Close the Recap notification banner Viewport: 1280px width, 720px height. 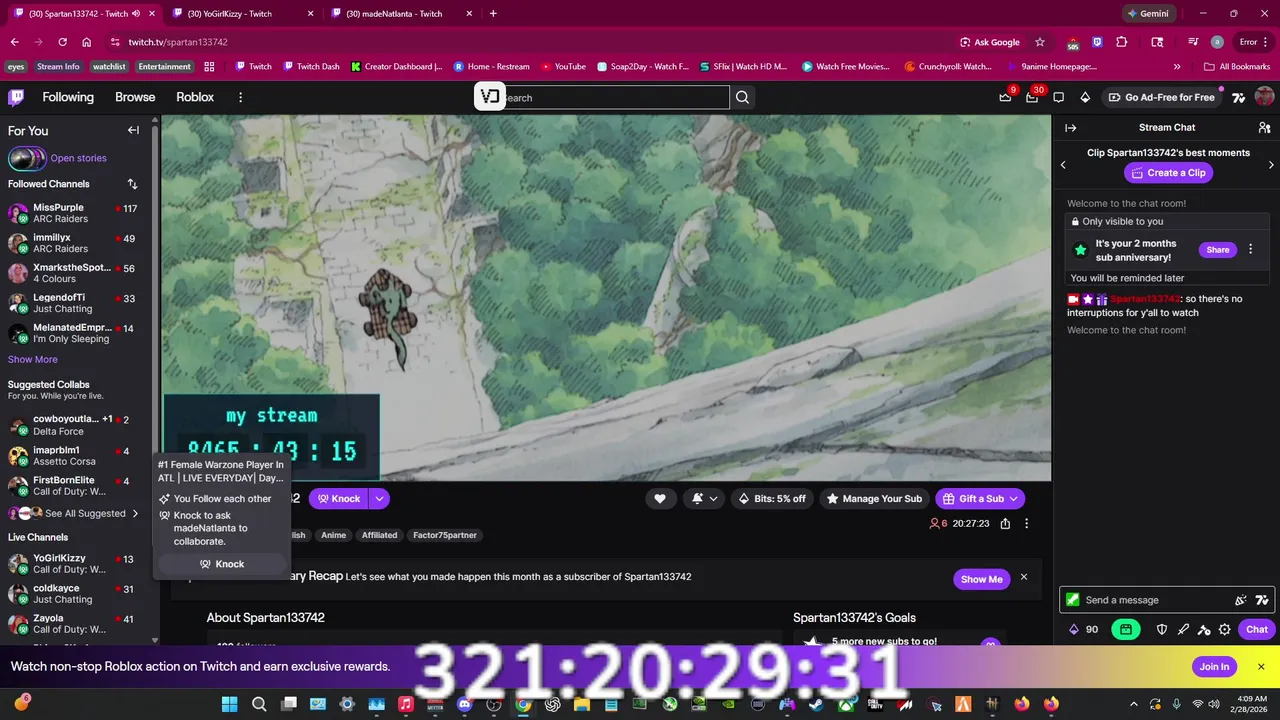coord(1023,577)
